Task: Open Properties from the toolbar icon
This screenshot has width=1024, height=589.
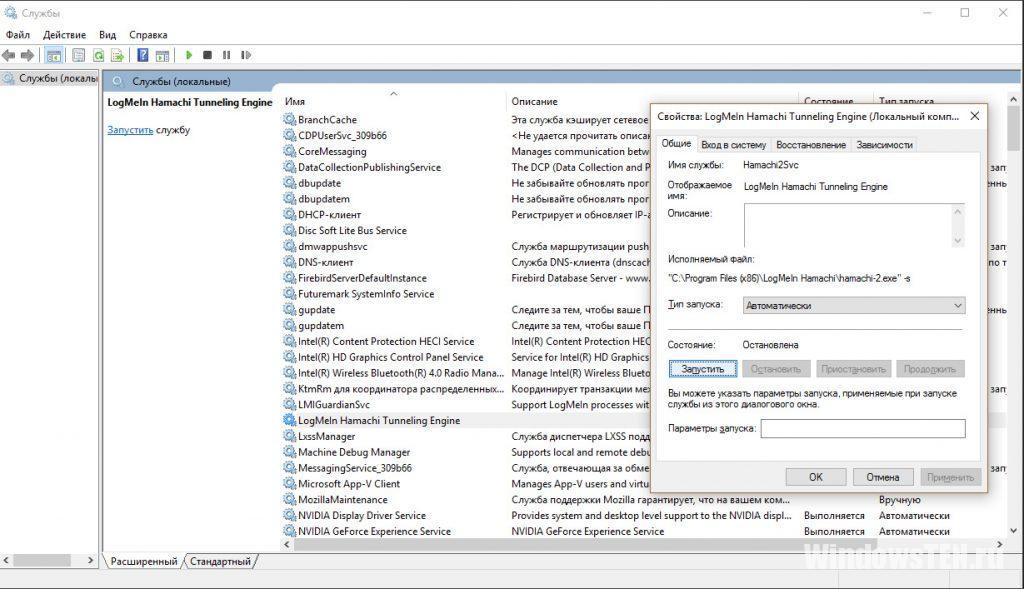Action: 78,56
